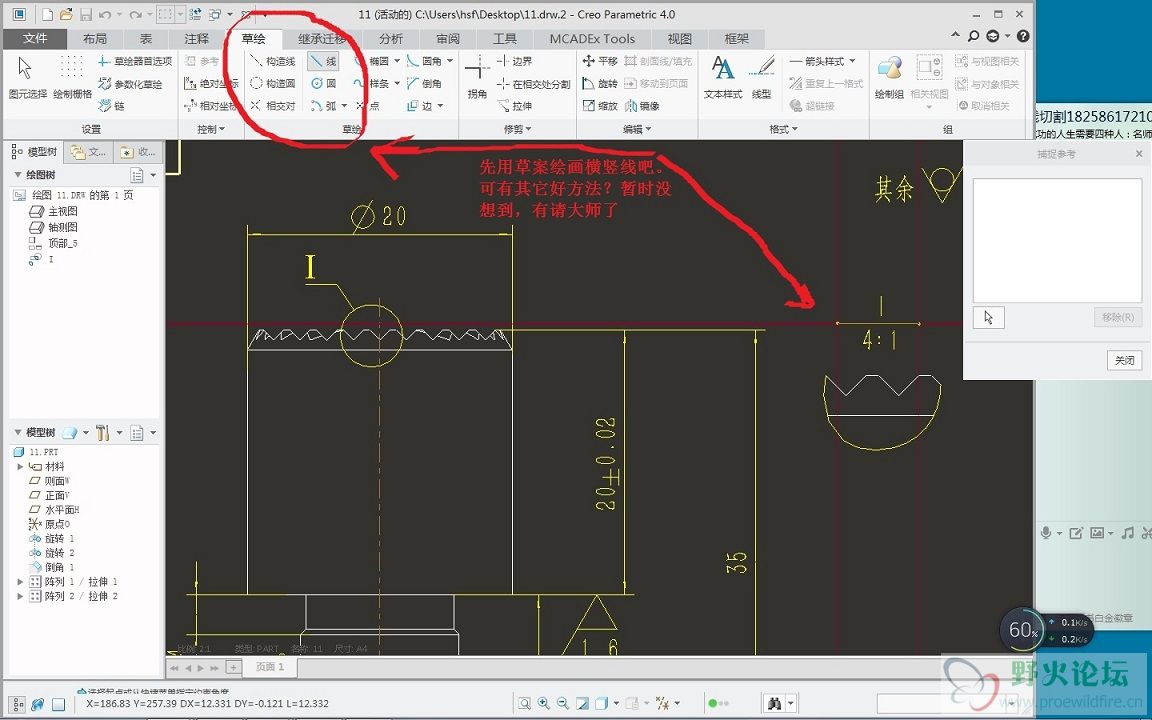Choose the 圆 circle sketch tool
The height and width of the screenshot is (720, 1152).
pos(323,84)
